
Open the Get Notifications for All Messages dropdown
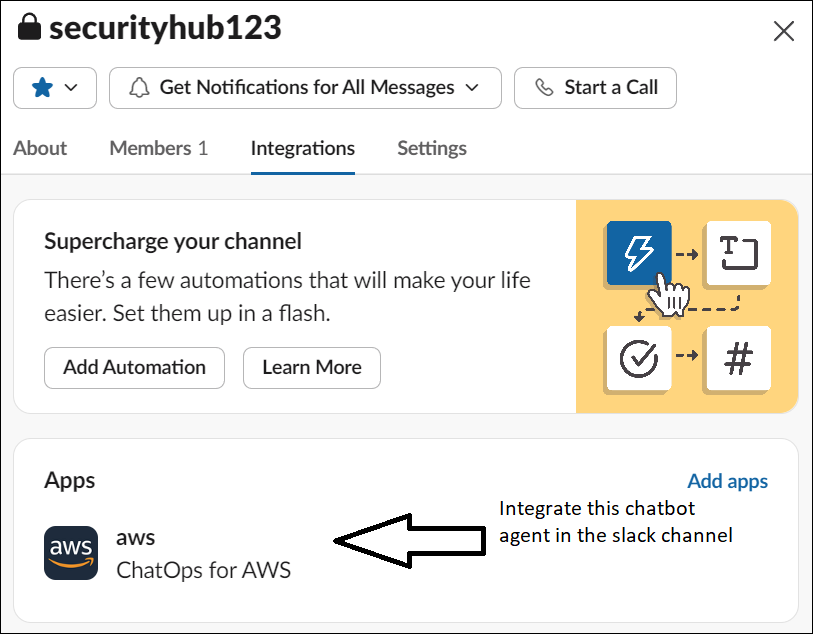pyautogui.click(x=305, y=88)
